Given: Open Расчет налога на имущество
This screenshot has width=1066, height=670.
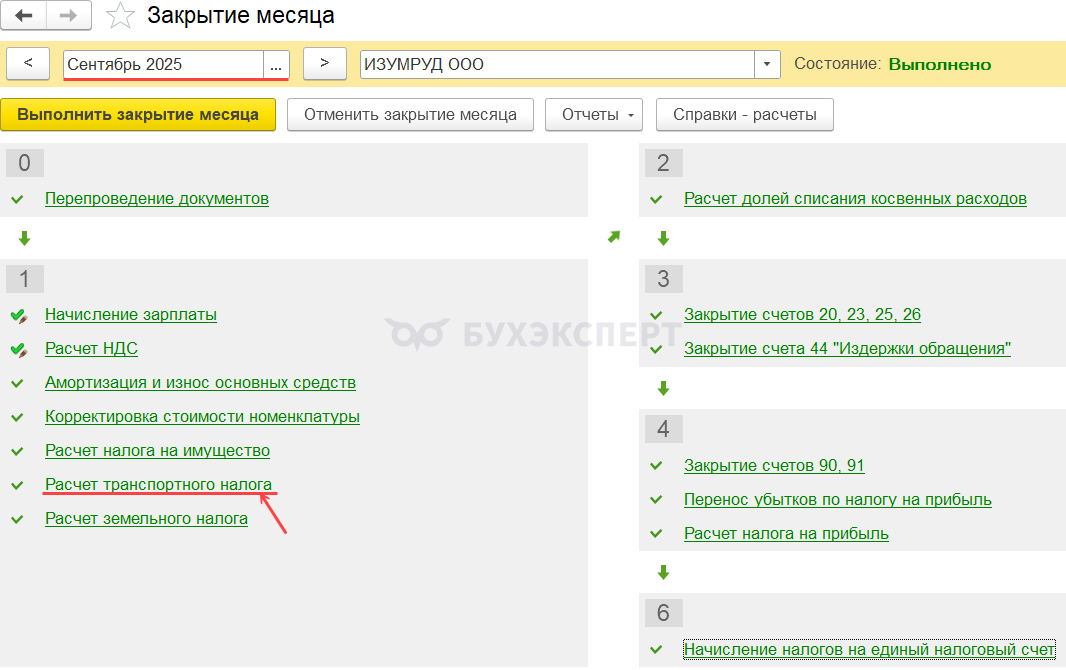Looking at the screenshot, I should click(x=157, y=451).
